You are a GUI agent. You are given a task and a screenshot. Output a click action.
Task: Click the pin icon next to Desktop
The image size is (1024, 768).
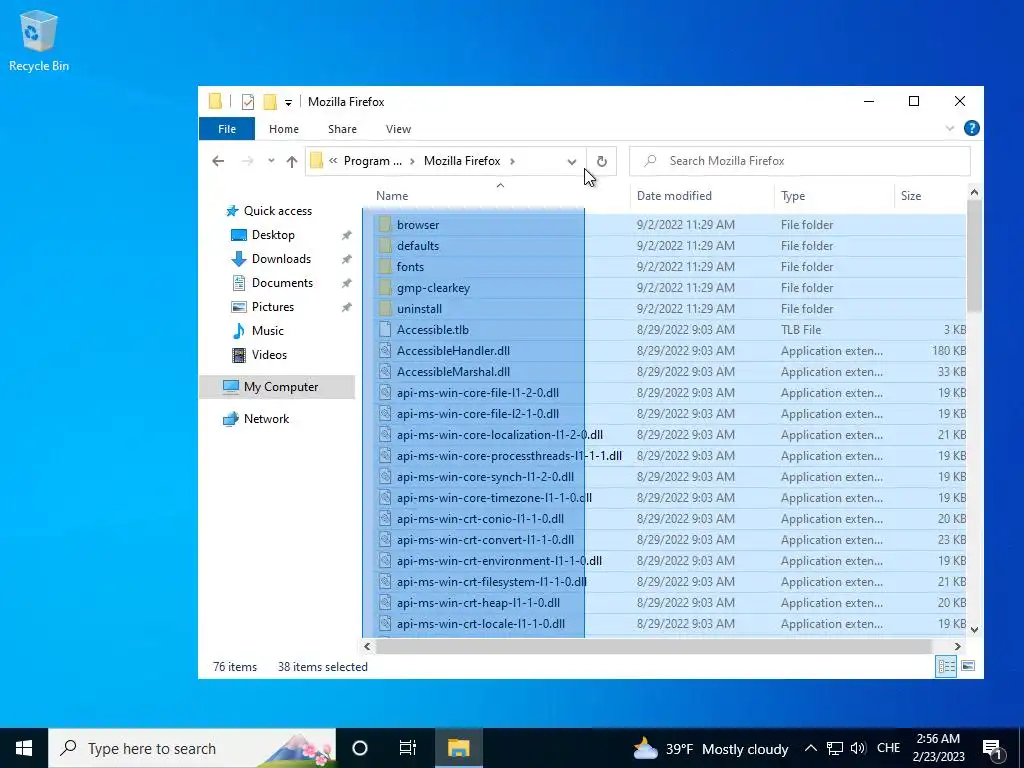(346, 235)
